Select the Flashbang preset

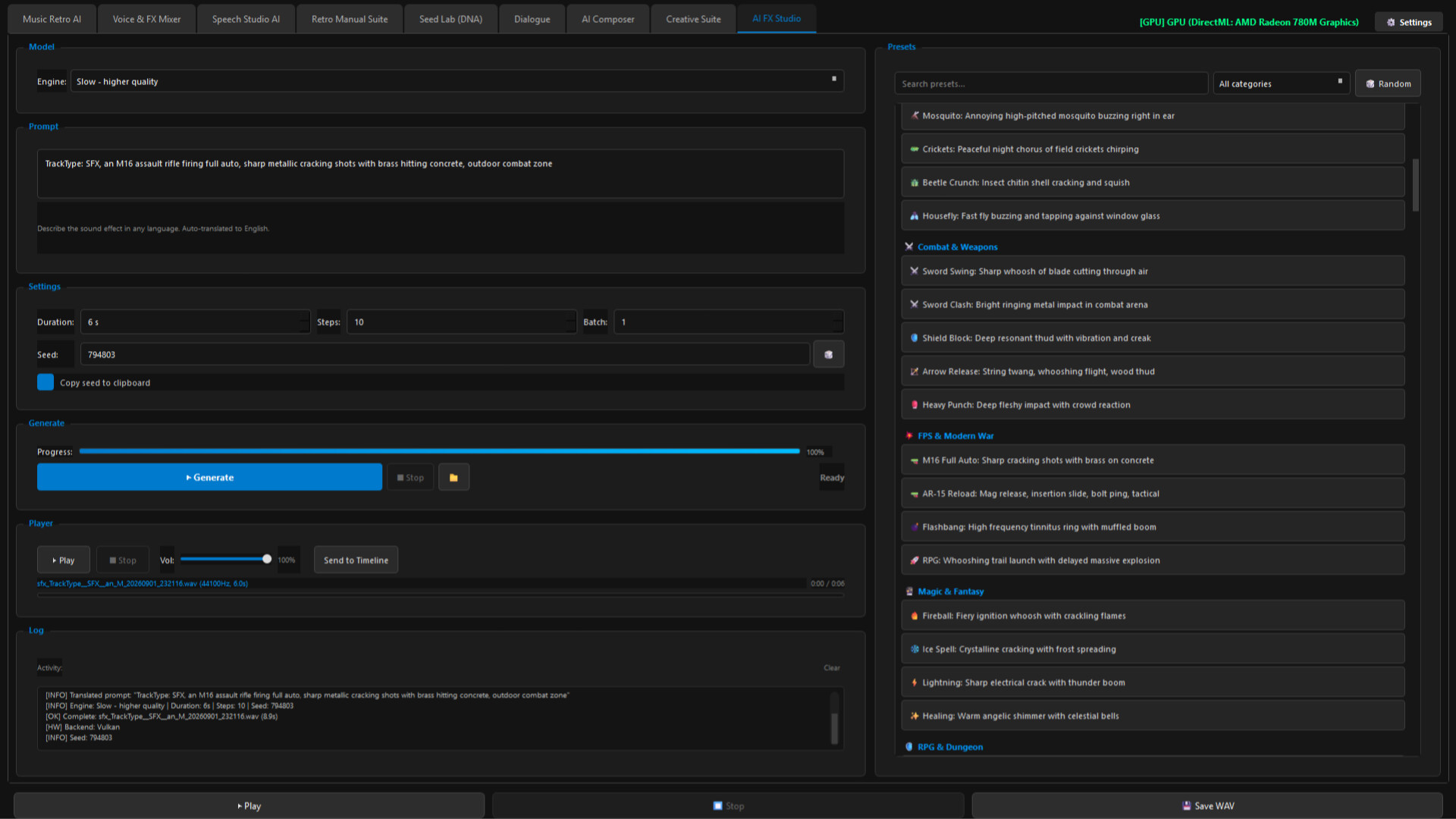tap(1153, 527)
